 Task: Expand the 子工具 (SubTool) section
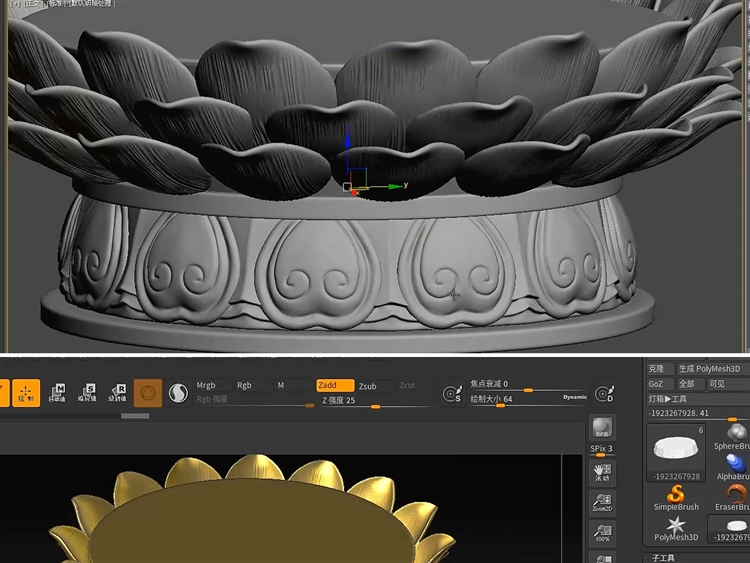(x=664, y=558)
